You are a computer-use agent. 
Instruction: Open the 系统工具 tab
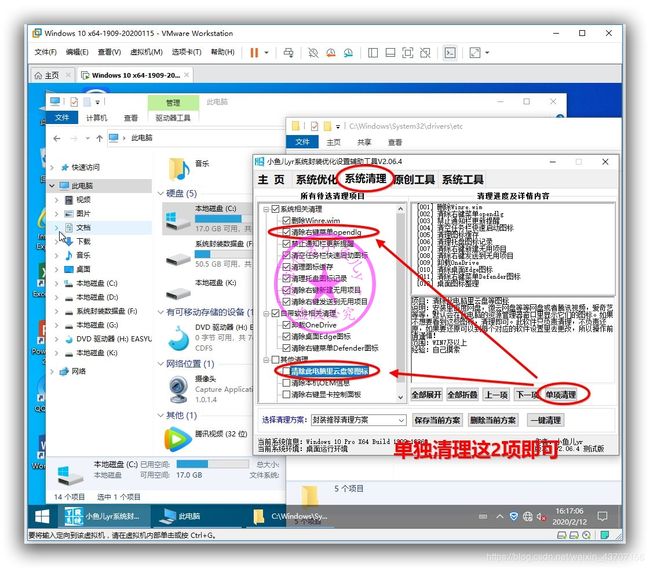[463, 180]
